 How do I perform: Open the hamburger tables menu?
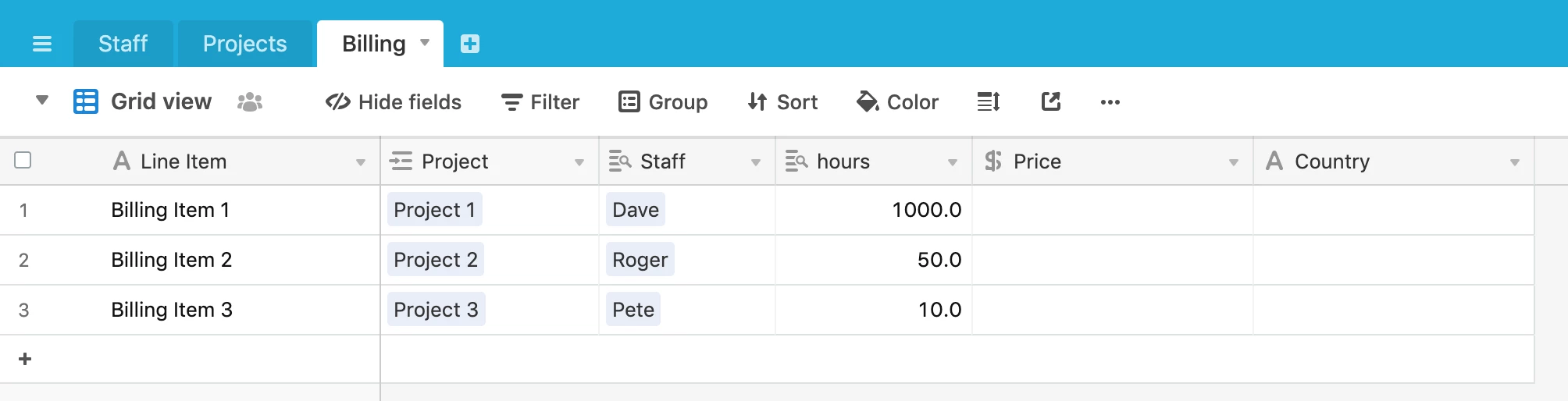tap(42, 44)
